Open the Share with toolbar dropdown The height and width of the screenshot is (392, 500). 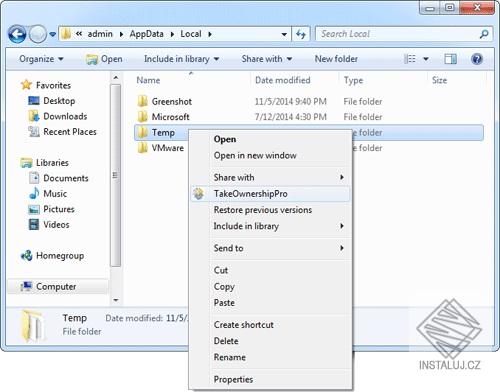[267, 59]
